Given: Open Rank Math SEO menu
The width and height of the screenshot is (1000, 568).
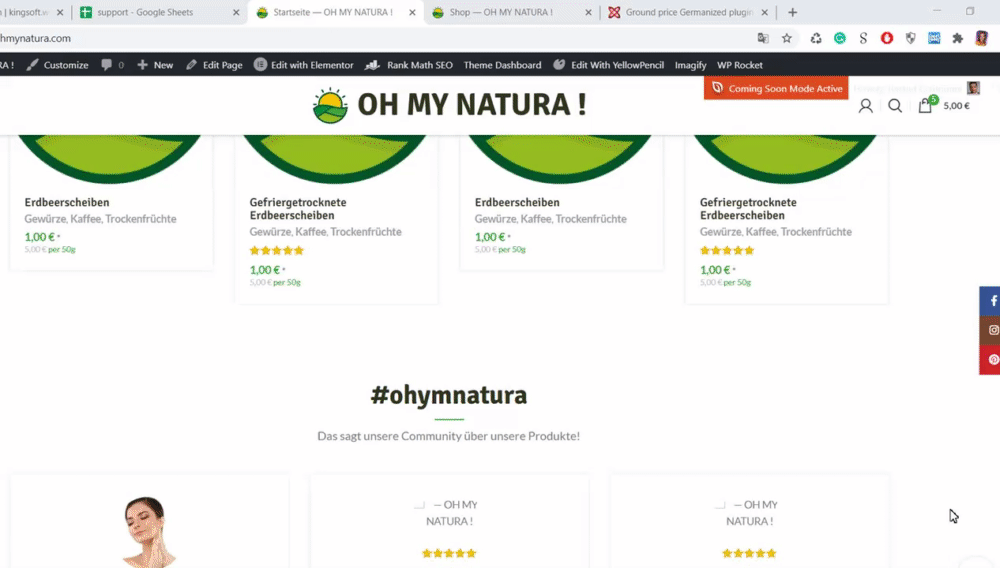Looking at the screenshot, I should pyautogui.click(x=409, y=65).
